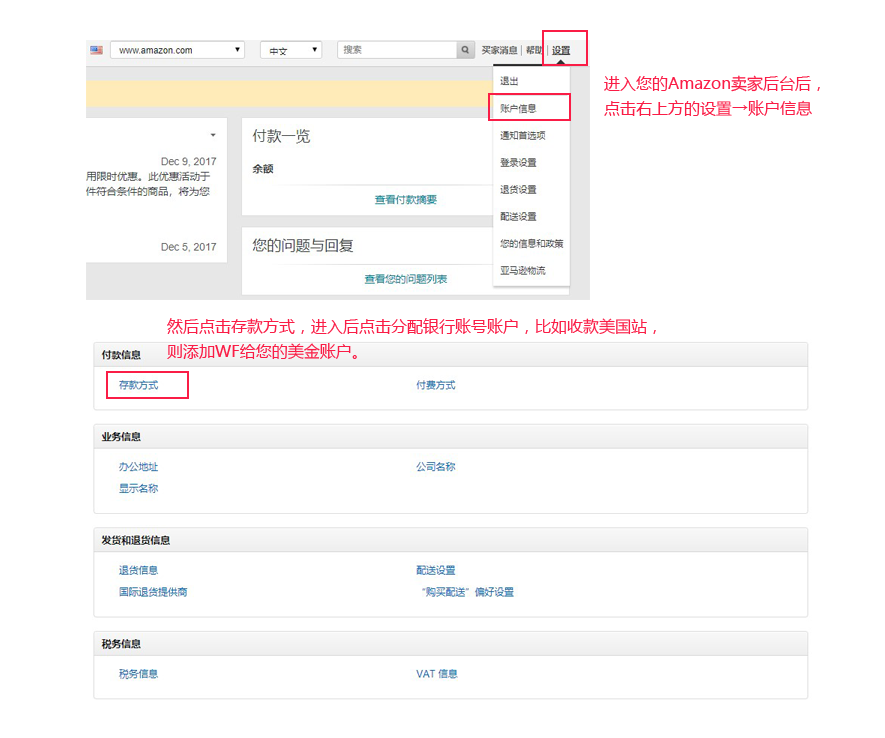Click the Dec 5, 2017 date
This screenshot has width=885, height=738.
click(x=189, y=247)
